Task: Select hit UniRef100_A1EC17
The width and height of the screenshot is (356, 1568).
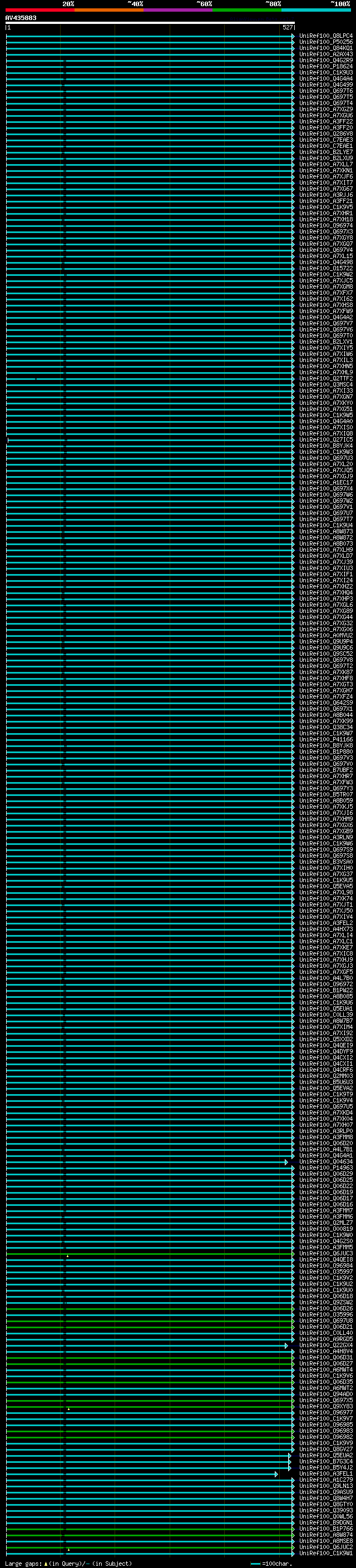Action: (325, 483)
